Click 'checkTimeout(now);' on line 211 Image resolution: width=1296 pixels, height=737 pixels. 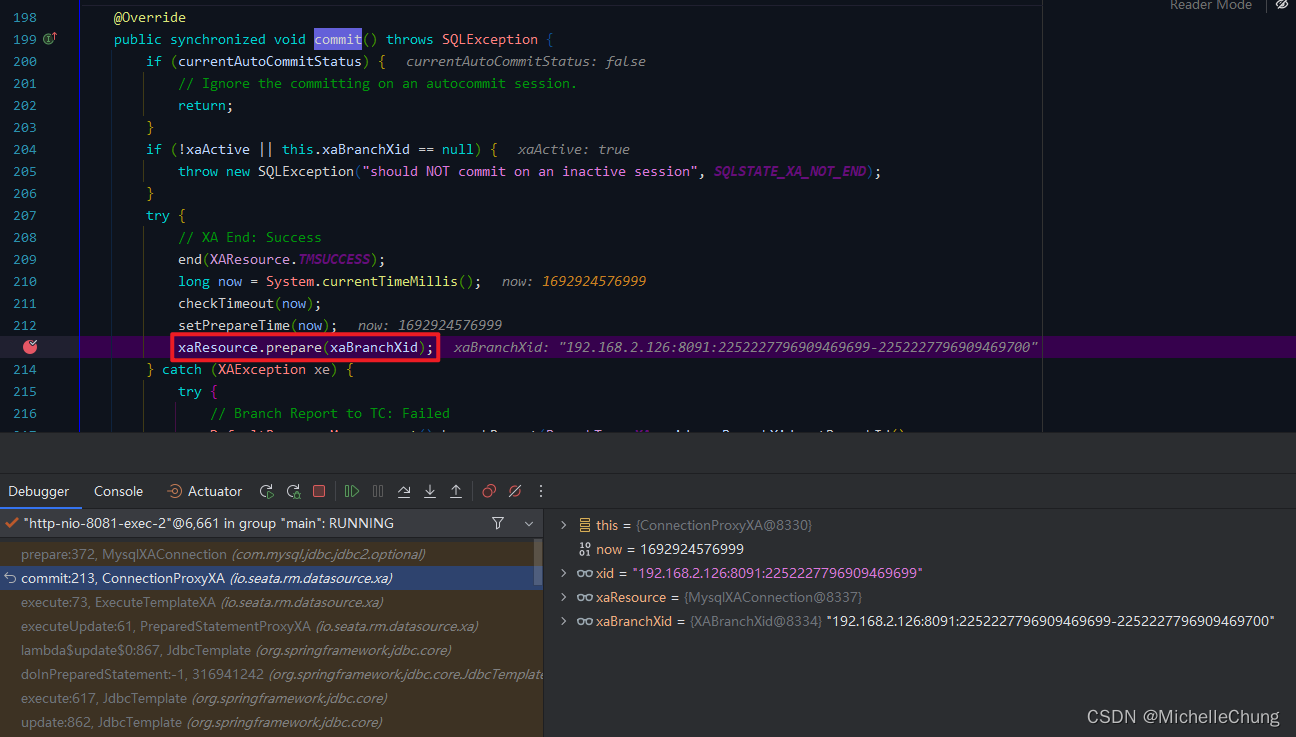250,303
